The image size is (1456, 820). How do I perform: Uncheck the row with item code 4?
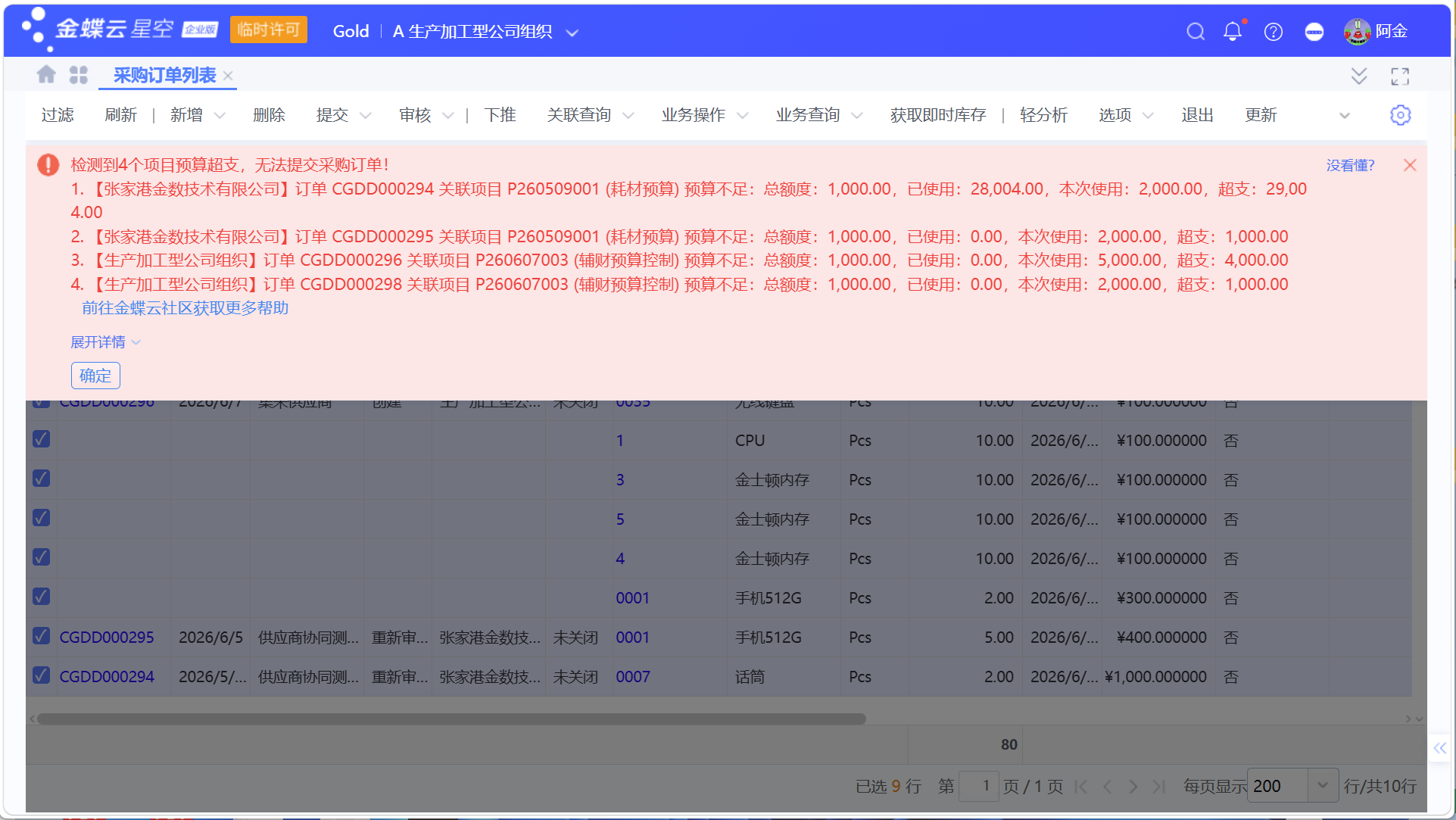(x=42, y=557)
